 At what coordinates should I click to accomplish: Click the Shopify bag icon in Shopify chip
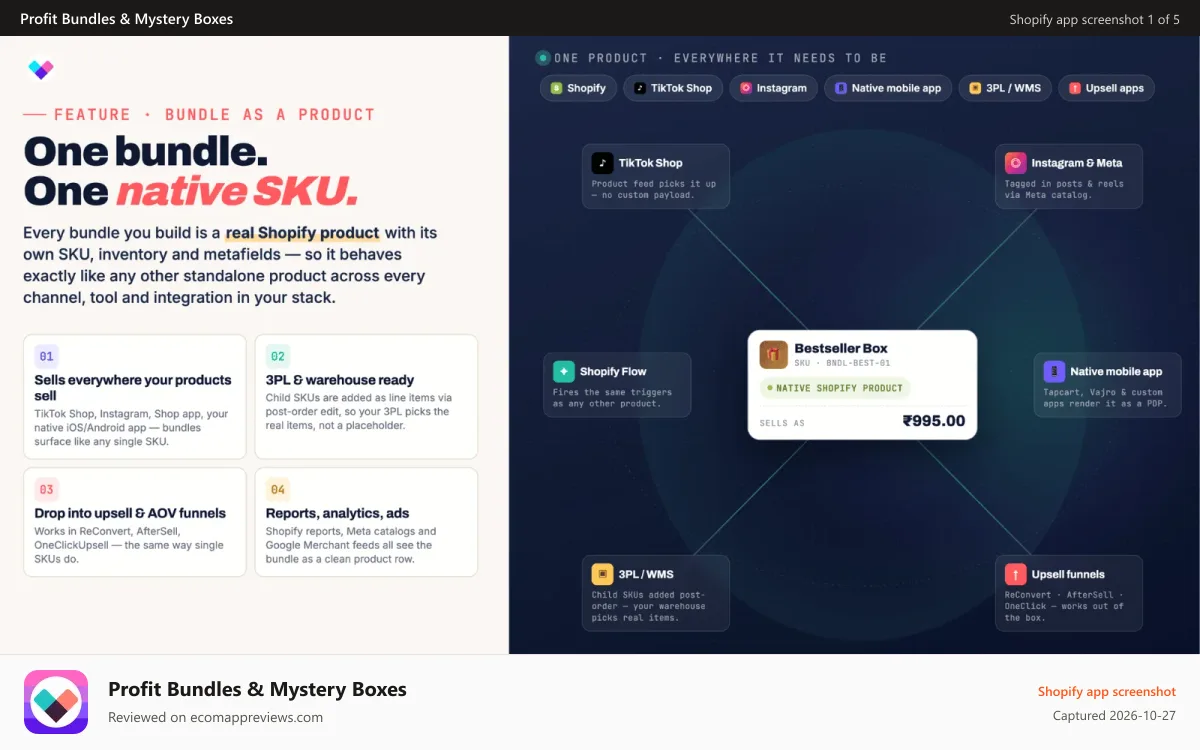(556, 88)
